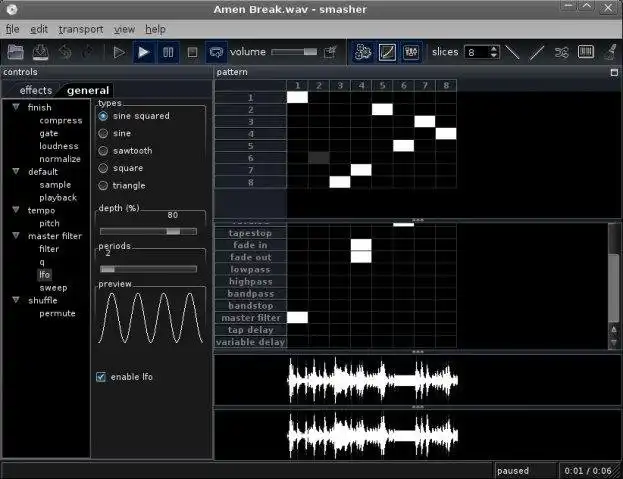Click the broom clear icon at the toolbar end
The width and height of the screenshot is (623, 479).
[611, 52]
